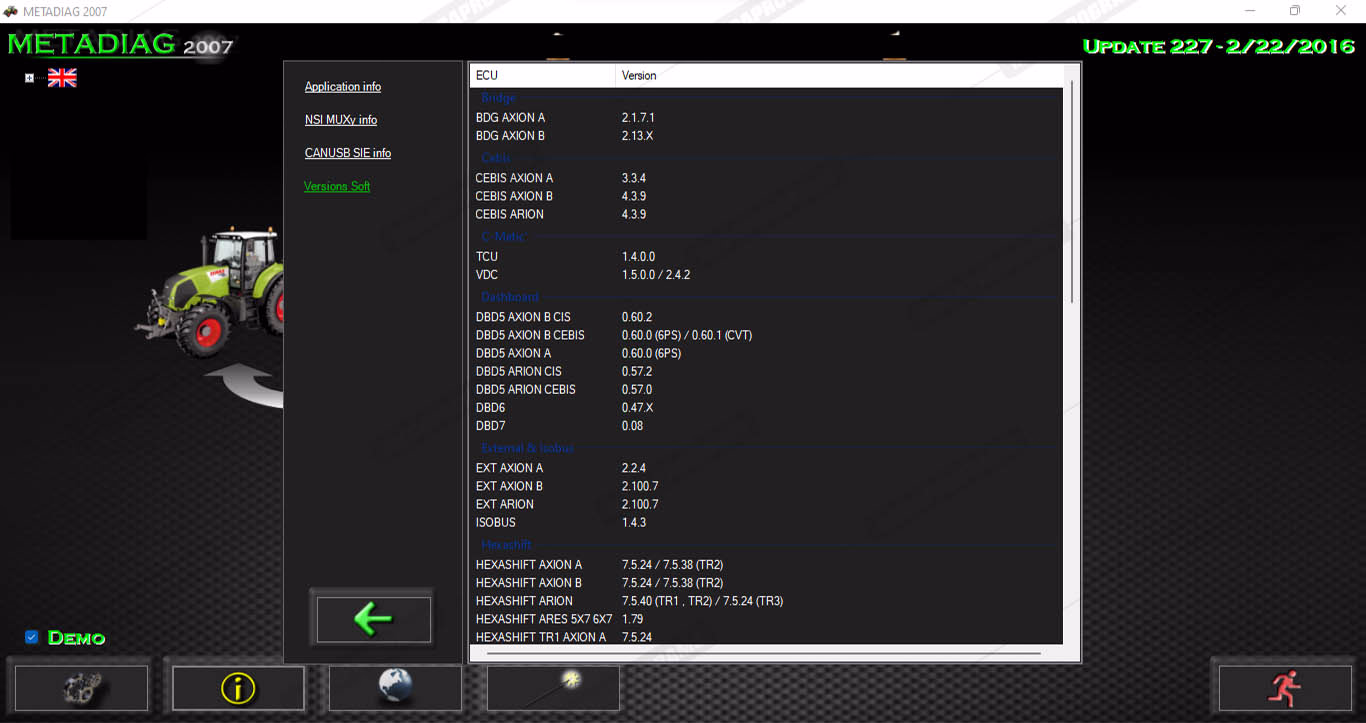Select the DBD5 ARION CIS row
Image resolution: width=1366 pixels, height=723 pixels.
click(x=766, y=371)
